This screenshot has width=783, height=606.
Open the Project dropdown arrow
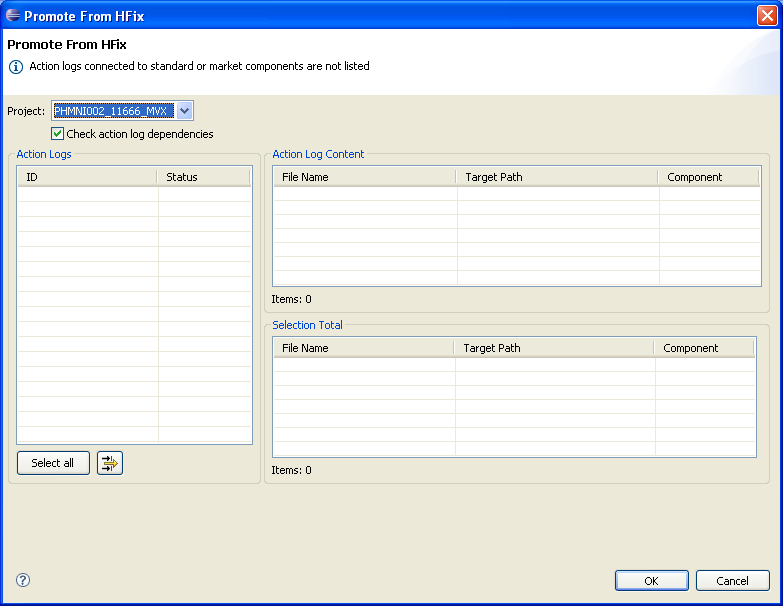click(184, 111)
